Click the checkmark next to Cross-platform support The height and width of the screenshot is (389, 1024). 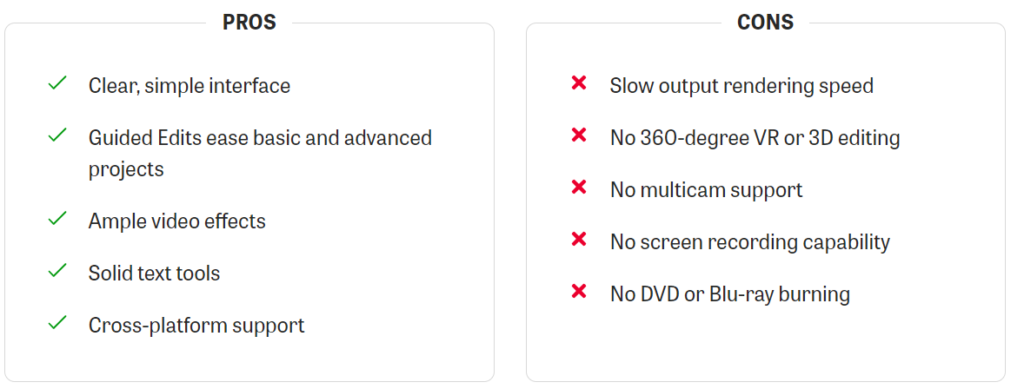click(x=57, y=322)
